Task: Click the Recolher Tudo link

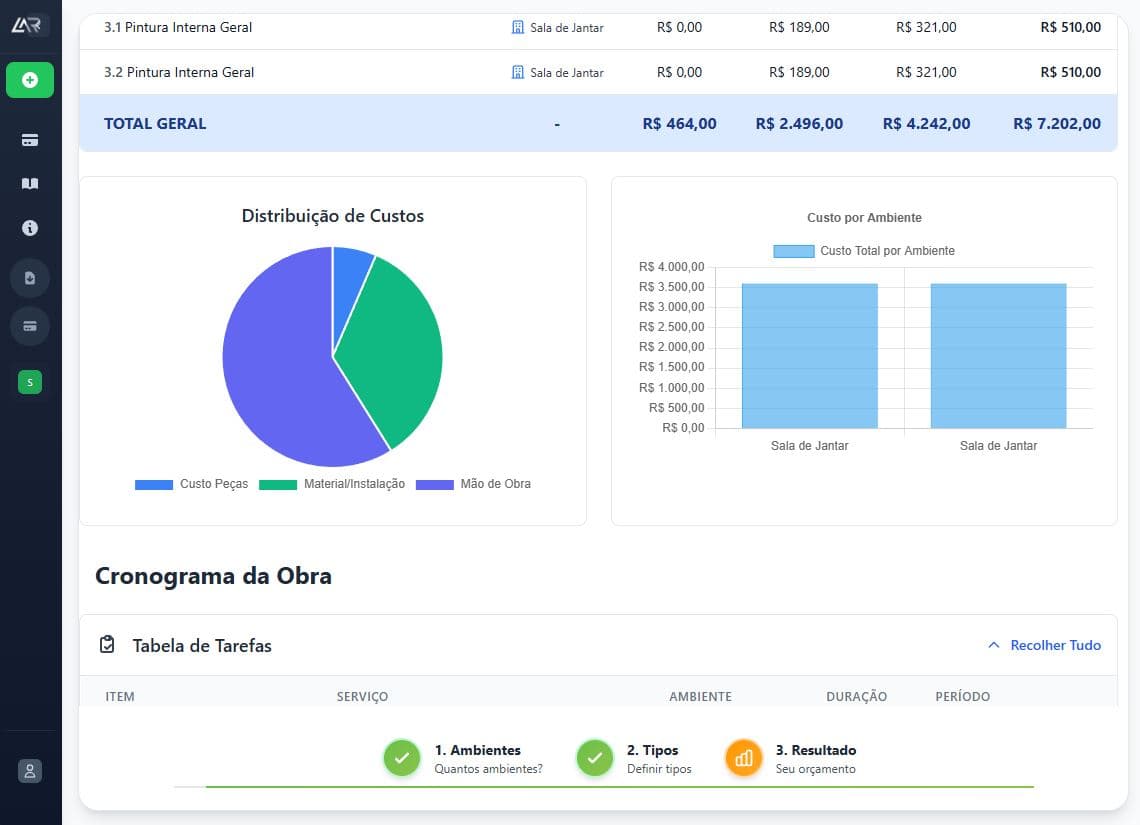Action: 1054,645
